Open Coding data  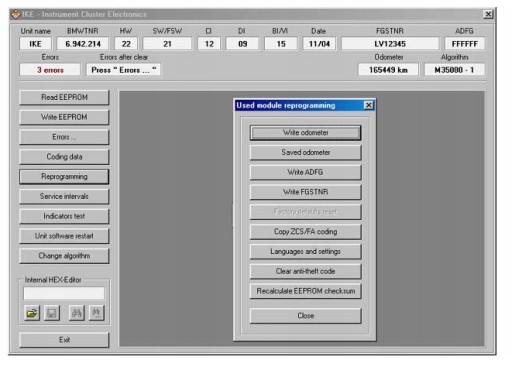[64, 157]
